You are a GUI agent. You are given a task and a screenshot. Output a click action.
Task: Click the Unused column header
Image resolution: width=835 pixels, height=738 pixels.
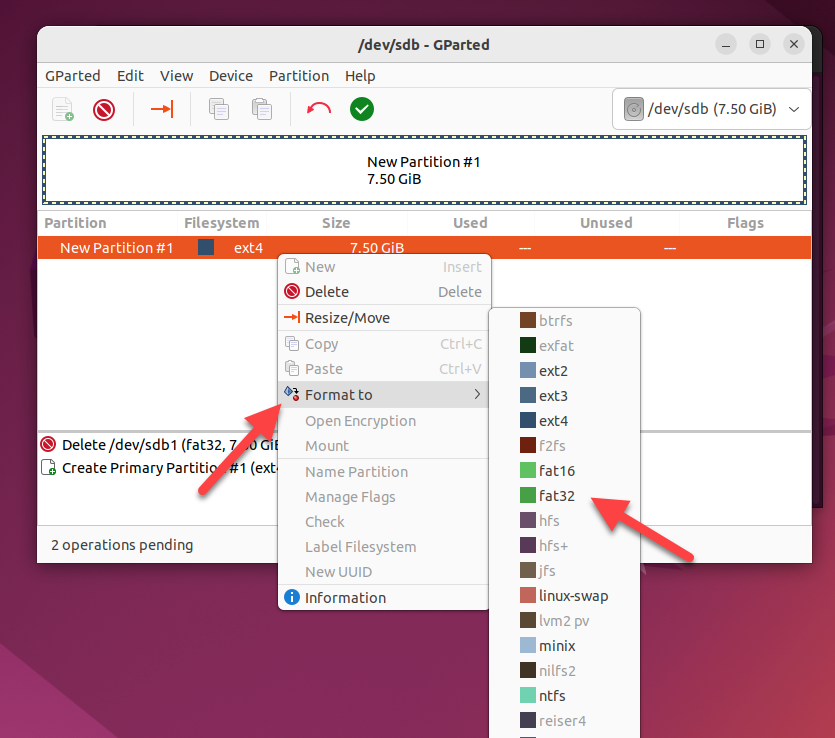coord(606,223)
